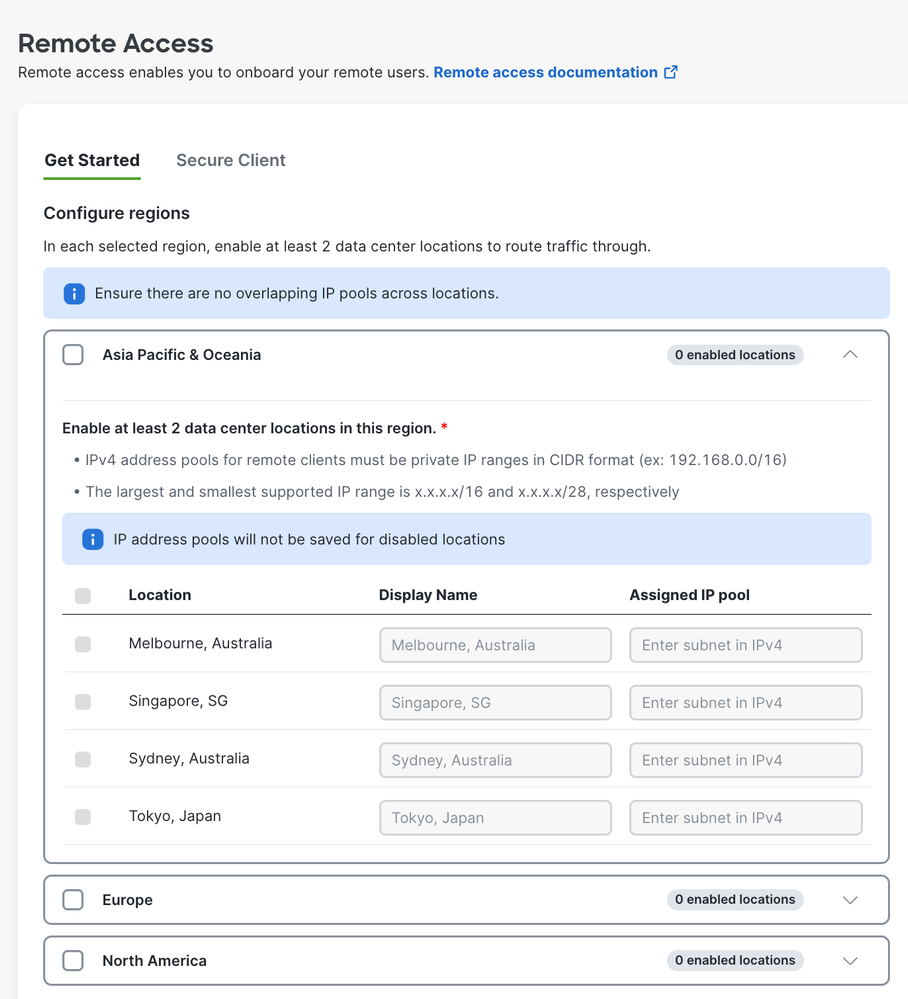
Task: Open the Remote access documentation link
Action: [545, 72]
